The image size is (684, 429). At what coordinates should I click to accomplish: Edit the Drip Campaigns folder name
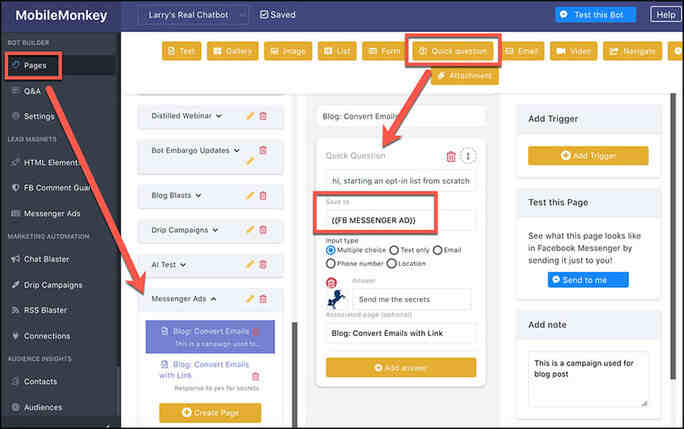250,230
